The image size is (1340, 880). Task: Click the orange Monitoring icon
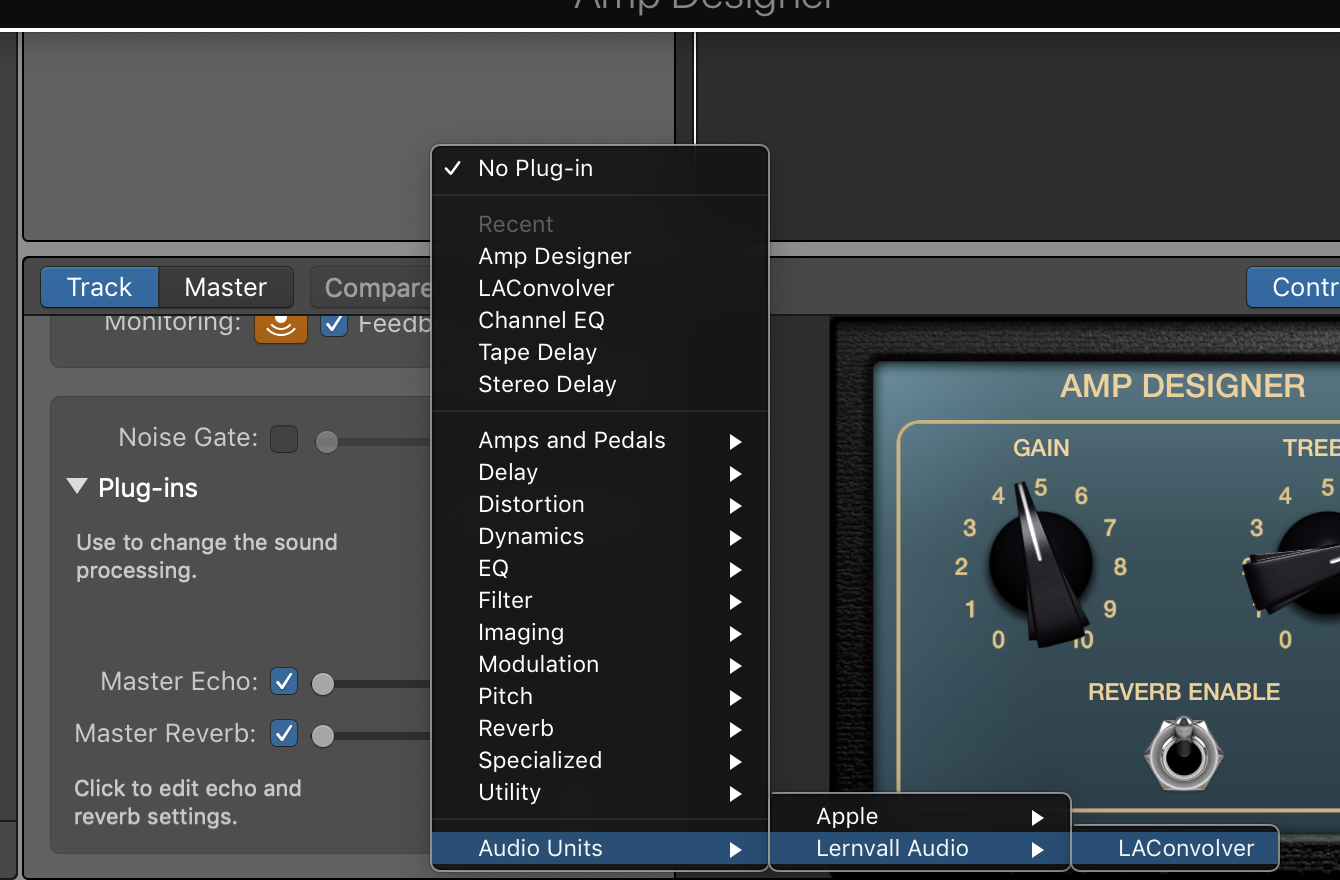click(x=280, y=325)
